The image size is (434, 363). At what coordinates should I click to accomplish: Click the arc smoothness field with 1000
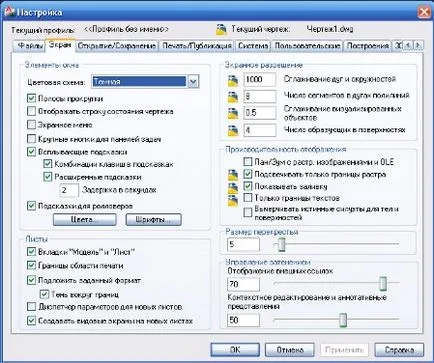pos(260,80)
